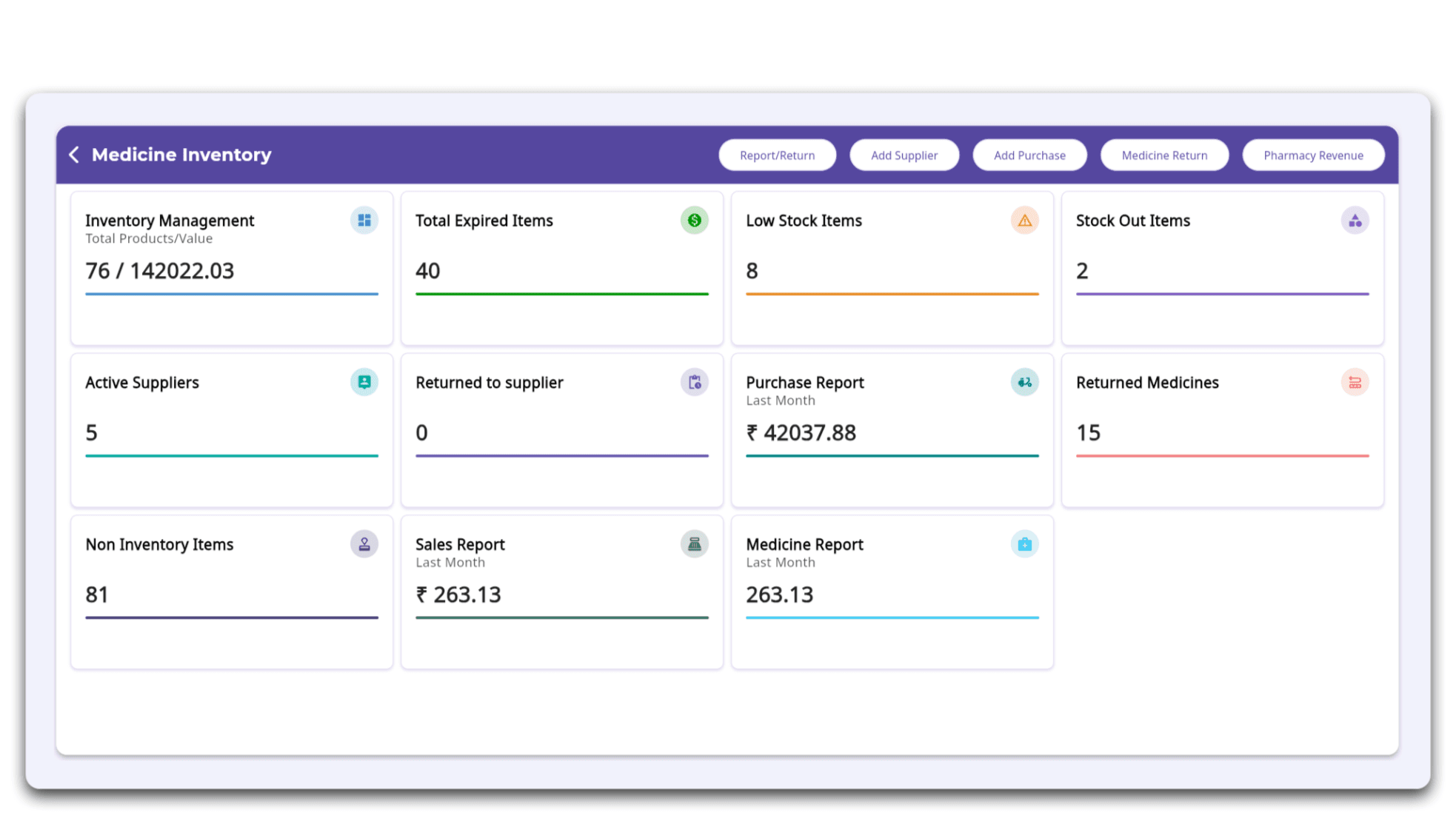Click the Medicine Report medical kit icon
Viewport: 1456px width, 818px height.
pos(1025,544)
